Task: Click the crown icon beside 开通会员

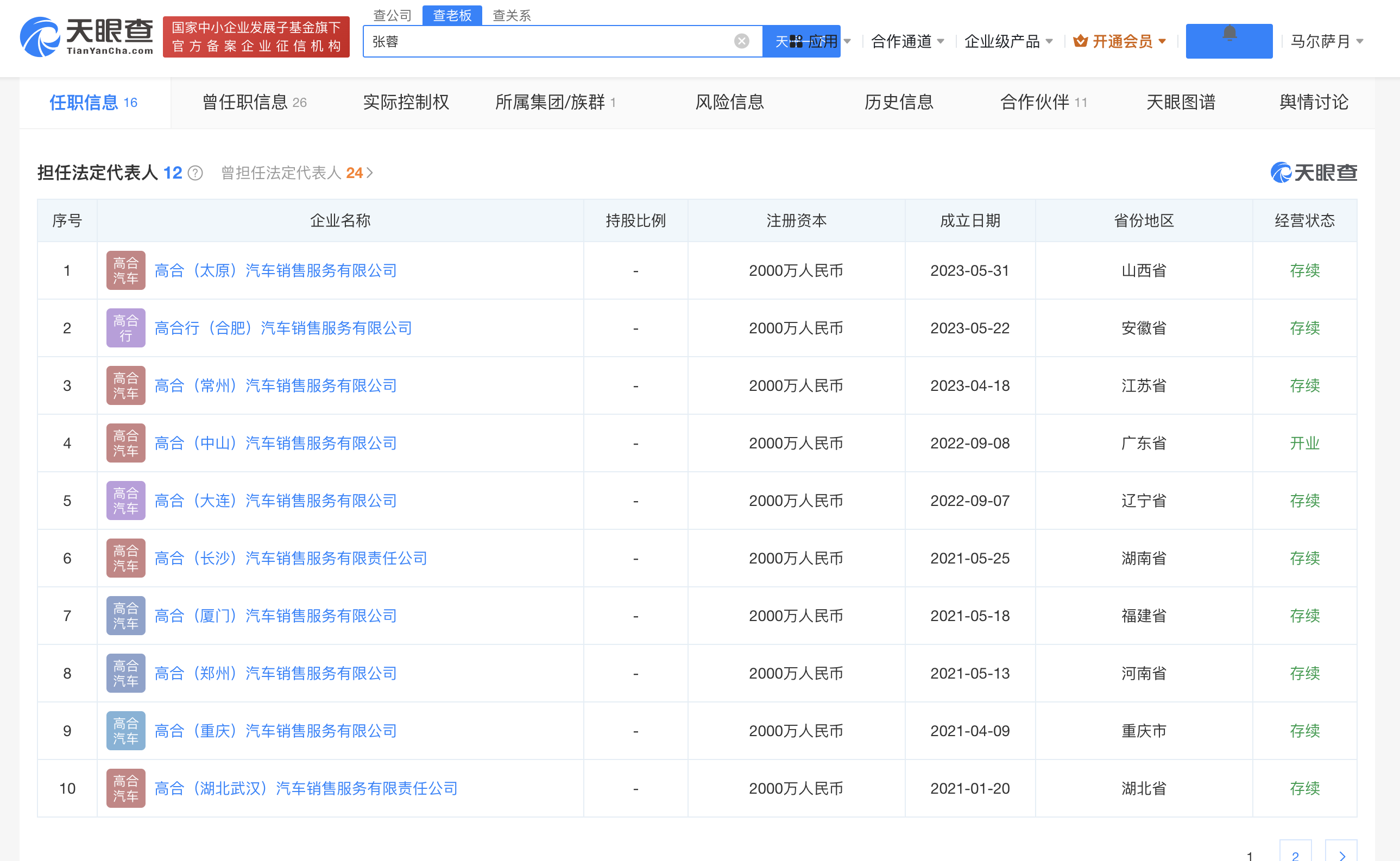Action: point(1081,41)
